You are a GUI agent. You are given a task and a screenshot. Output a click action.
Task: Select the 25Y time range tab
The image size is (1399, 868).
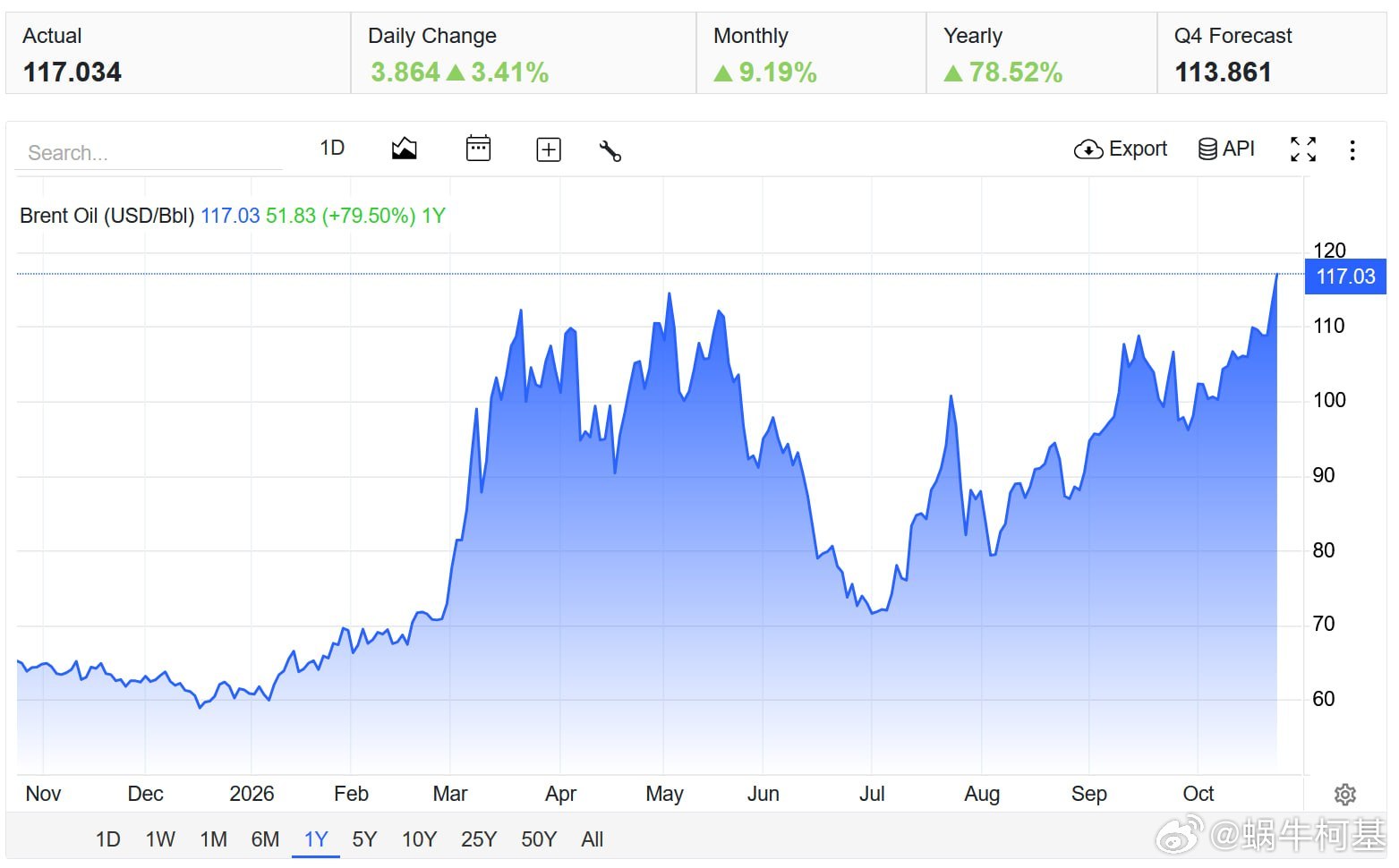[x=479, y=839]
